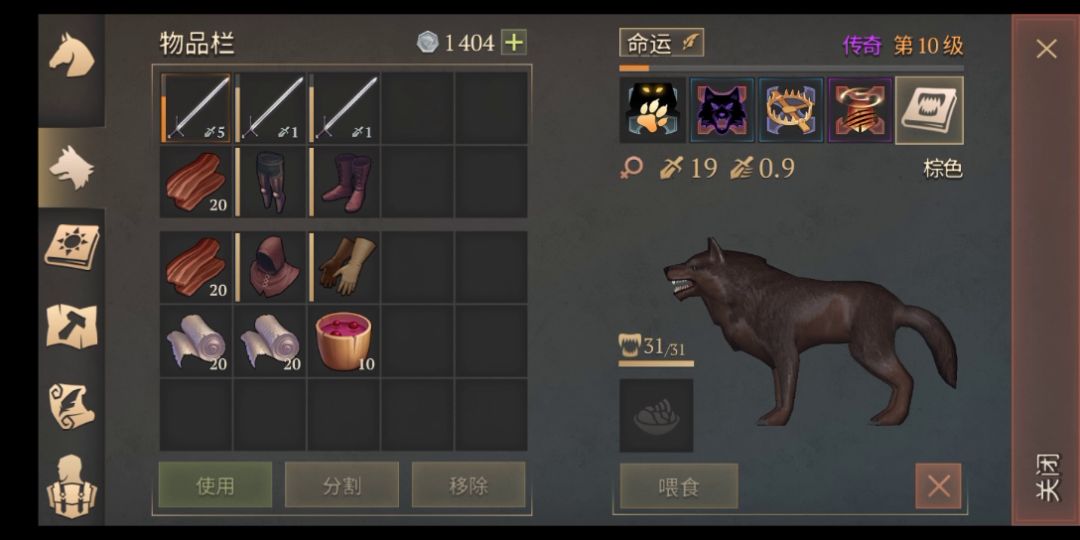Image resolution: width=1080 pixels, height=540 pixels.
Task: Click the 分割 button
Action: click(x=342, y=485)
